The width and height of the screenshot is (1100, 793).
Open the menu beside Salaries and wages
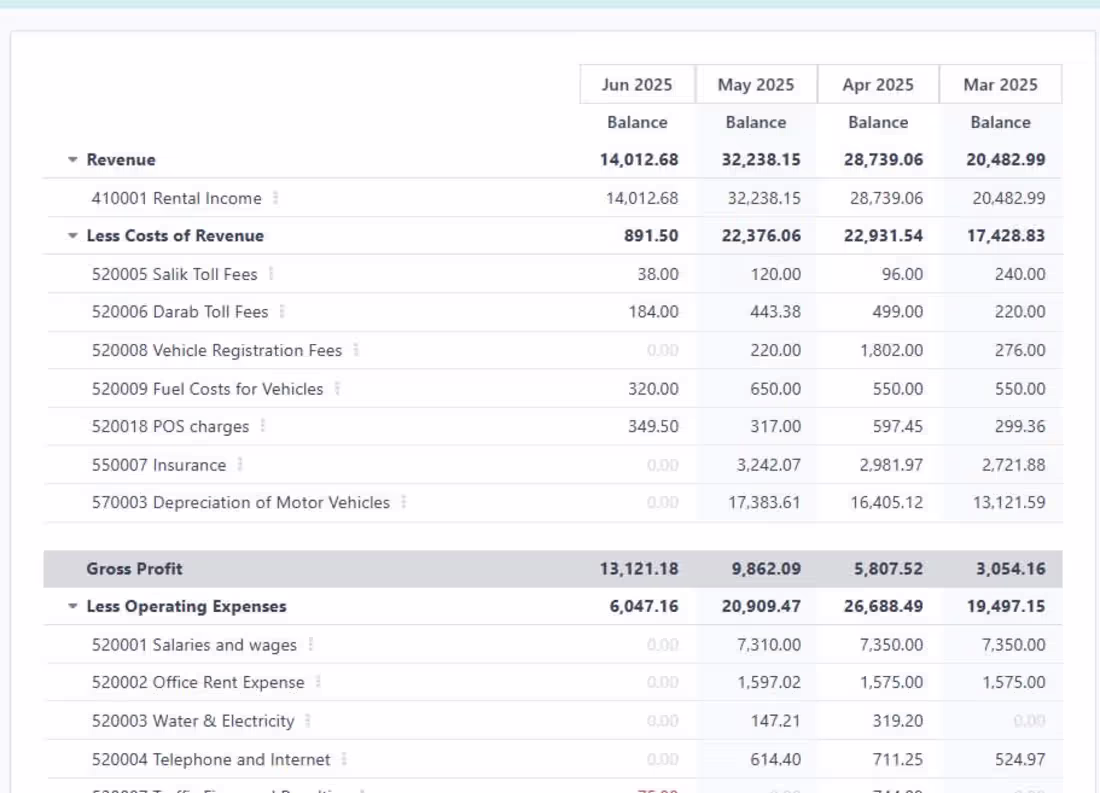309,645
